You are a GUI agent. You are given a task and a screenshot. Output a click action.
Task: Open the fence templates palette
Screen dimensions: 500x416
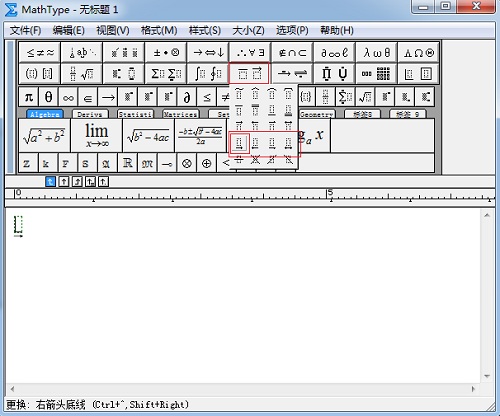(40, 73)
